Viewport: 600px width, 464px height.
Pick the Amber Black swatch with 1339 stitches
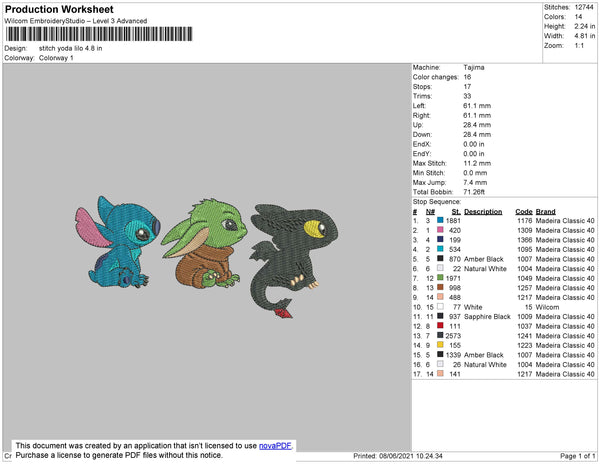tap(440, 354)
